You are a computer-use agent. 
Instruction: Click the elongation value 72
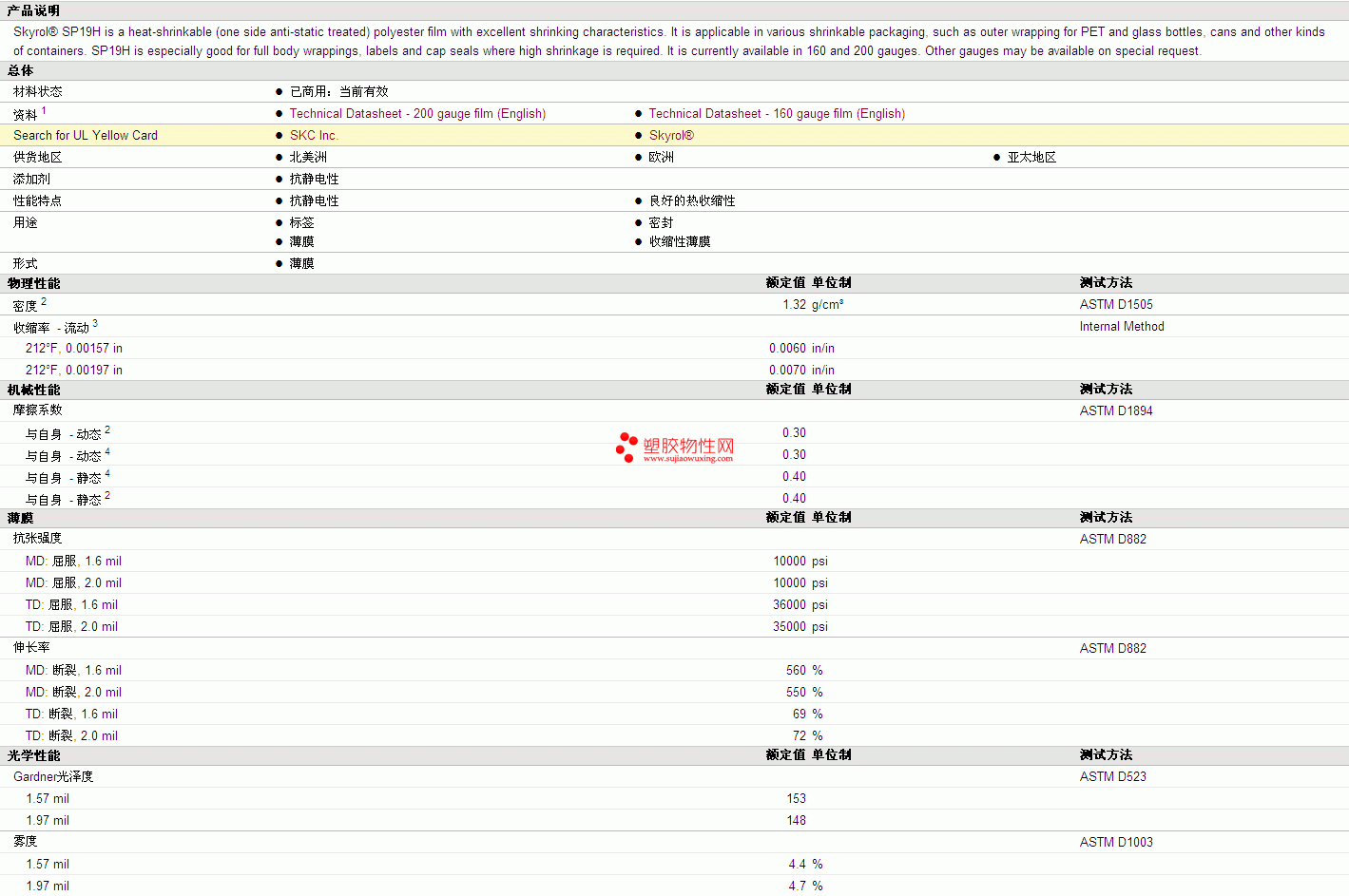800,736
